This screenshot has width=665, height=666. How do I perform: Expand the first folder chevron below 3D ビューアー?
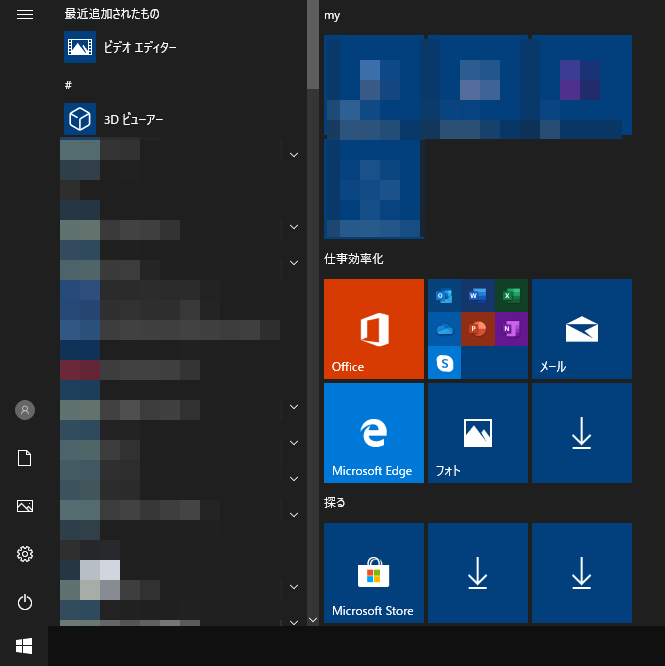pos(294,155)
